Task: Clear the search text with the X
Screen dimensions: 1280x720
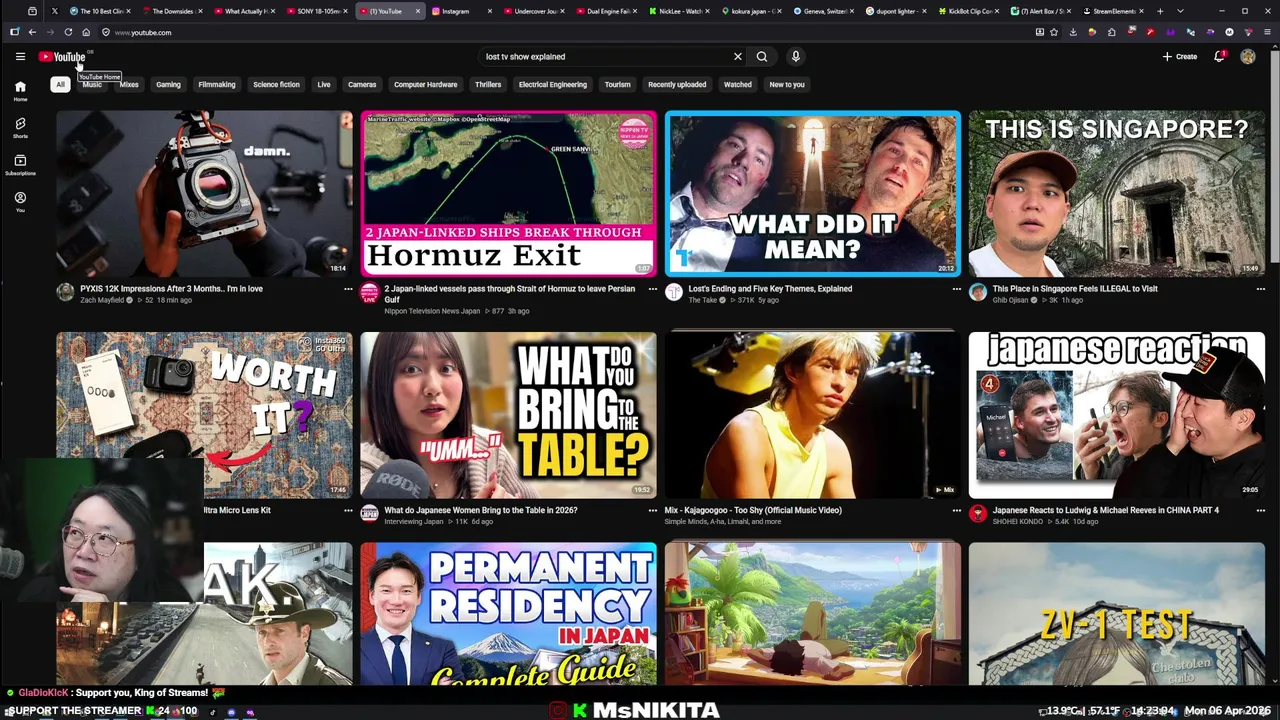Action: [738, 57]
